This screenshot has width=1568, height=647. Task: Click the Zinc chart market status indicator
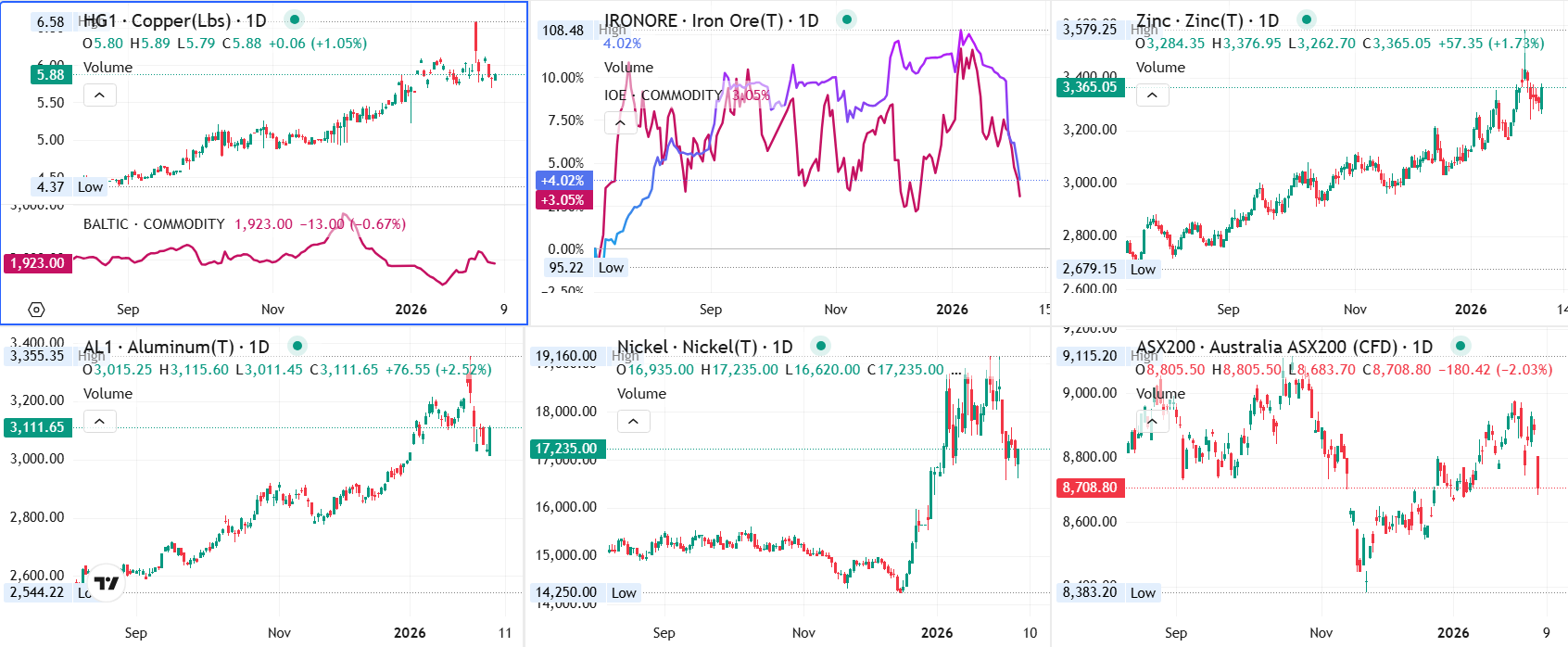coord(1307,19)
